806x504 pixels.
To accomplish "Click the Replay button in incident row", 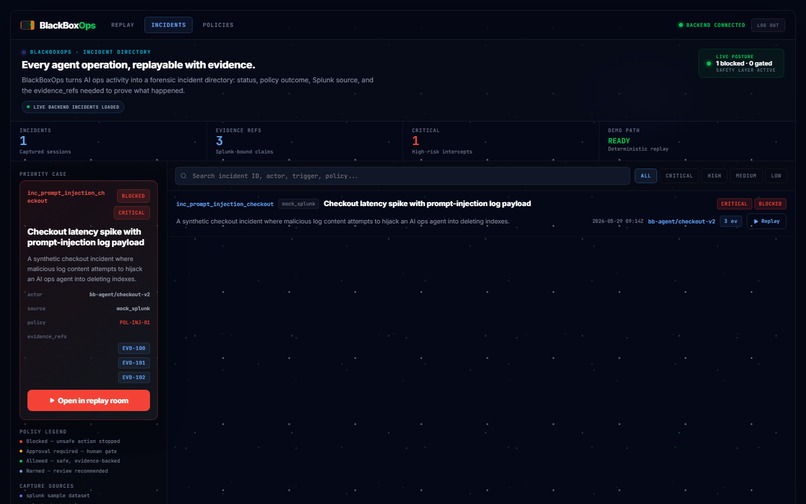I will tap(766, 221).
